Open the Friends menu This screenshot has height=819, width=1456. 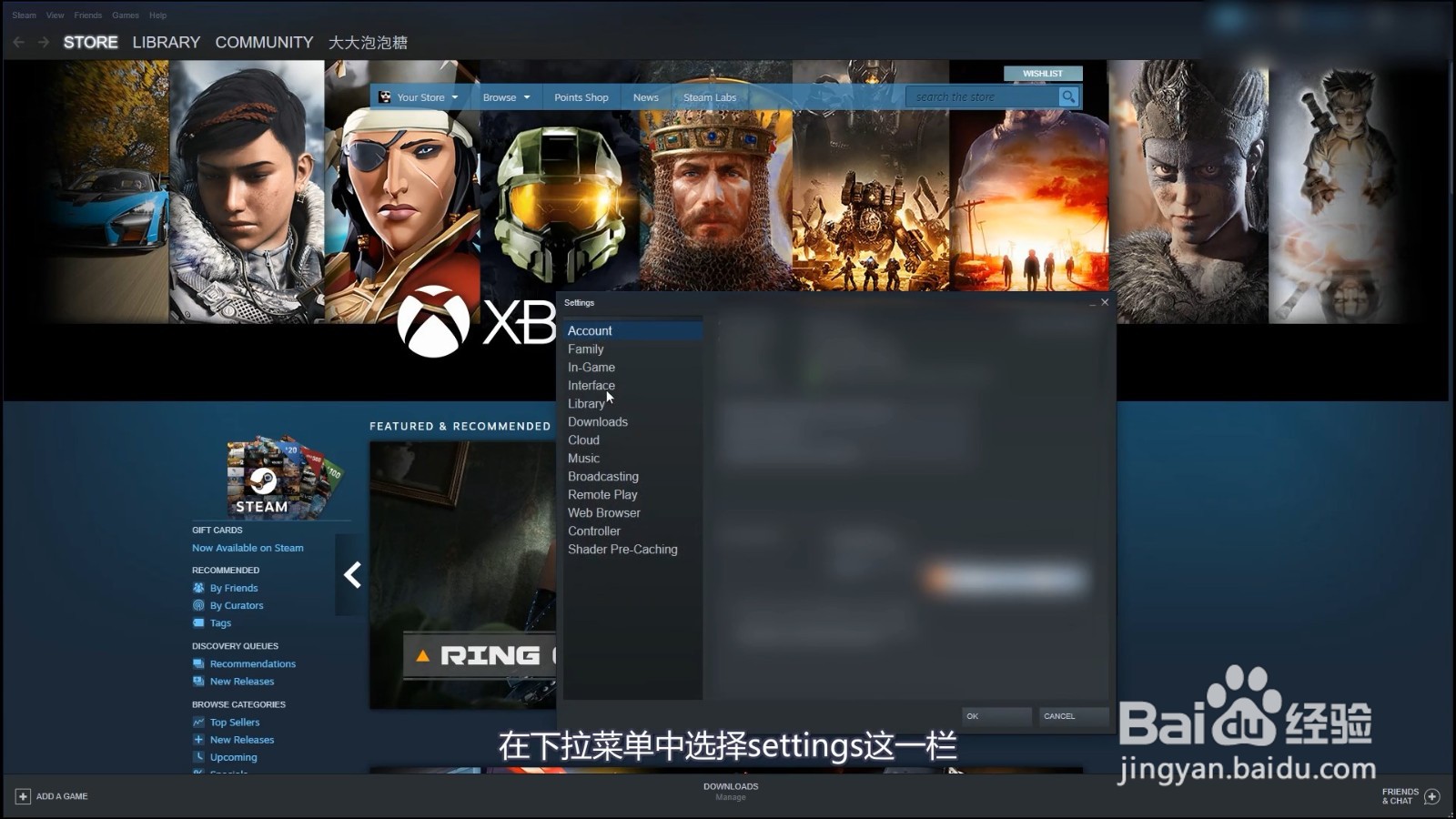pos(88,15)
